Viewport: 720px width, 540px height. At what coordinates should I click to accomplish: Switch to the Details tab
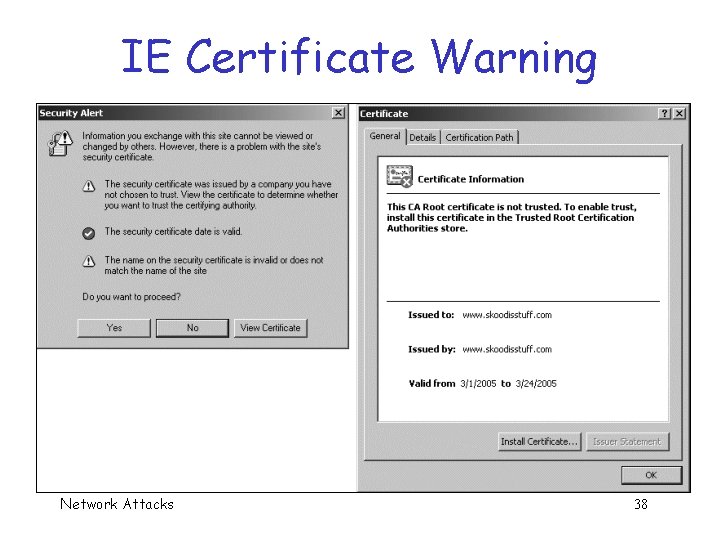(x=422, y=137)
